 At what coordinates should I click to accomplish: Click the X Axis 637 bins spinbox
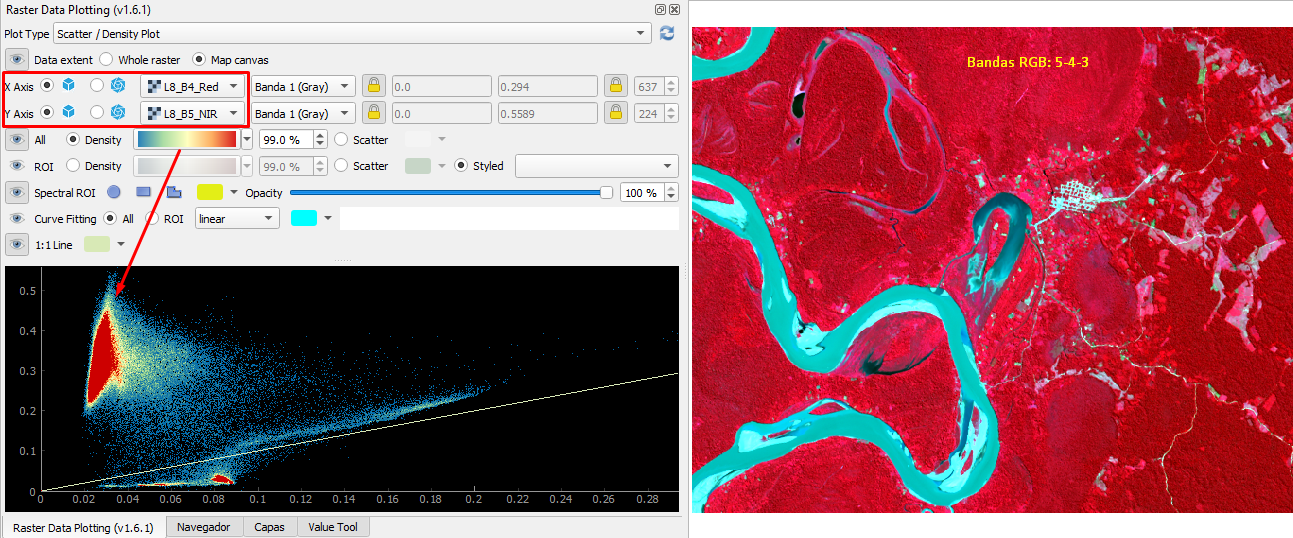point(656,86)
